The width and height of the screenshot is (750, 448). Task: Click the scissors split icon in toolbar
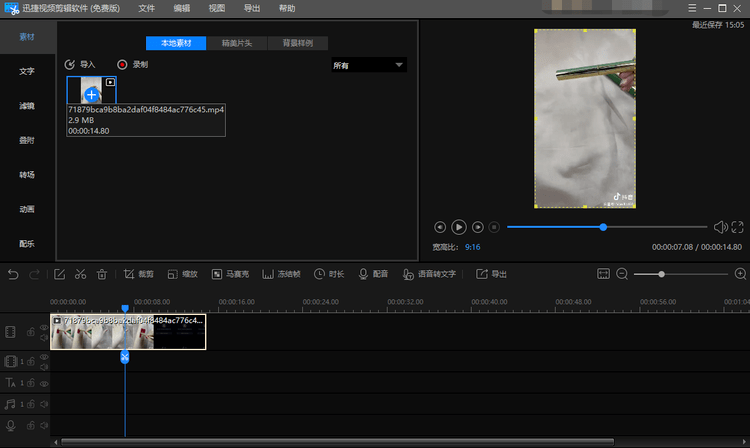[x=80, y=274]
